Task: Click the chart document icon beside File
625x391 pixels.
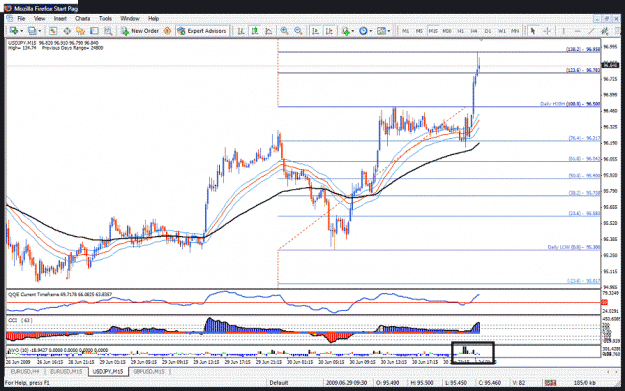Action: tap(10, 18)
